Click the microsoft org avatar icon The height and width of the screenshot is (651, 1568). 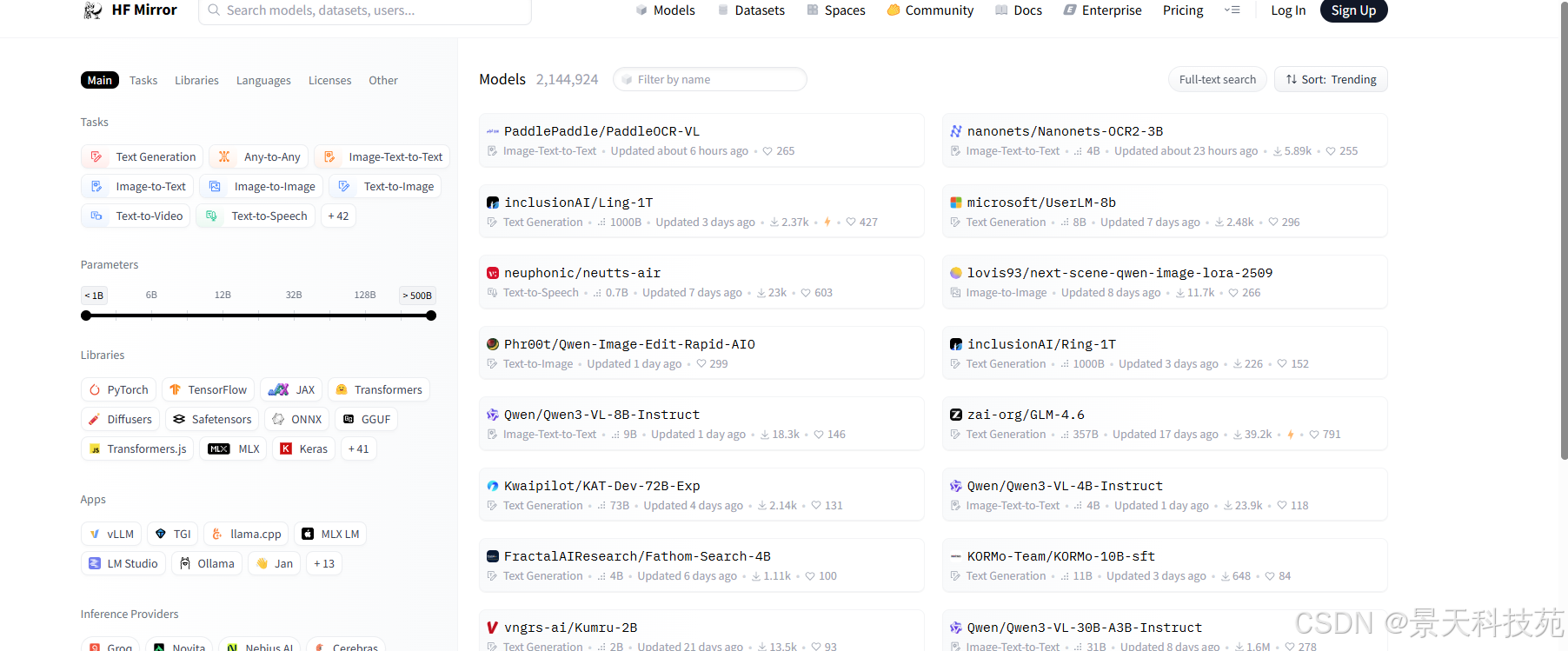956,203
